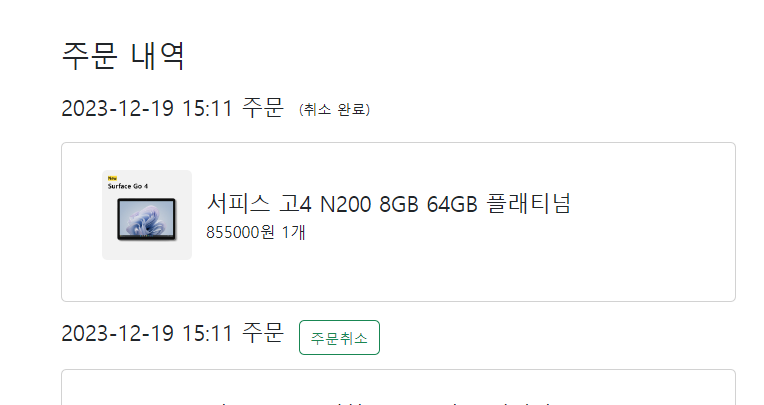764x405 pixels.
Task: Click the 855000원 price text
Action: pos(240,232)
